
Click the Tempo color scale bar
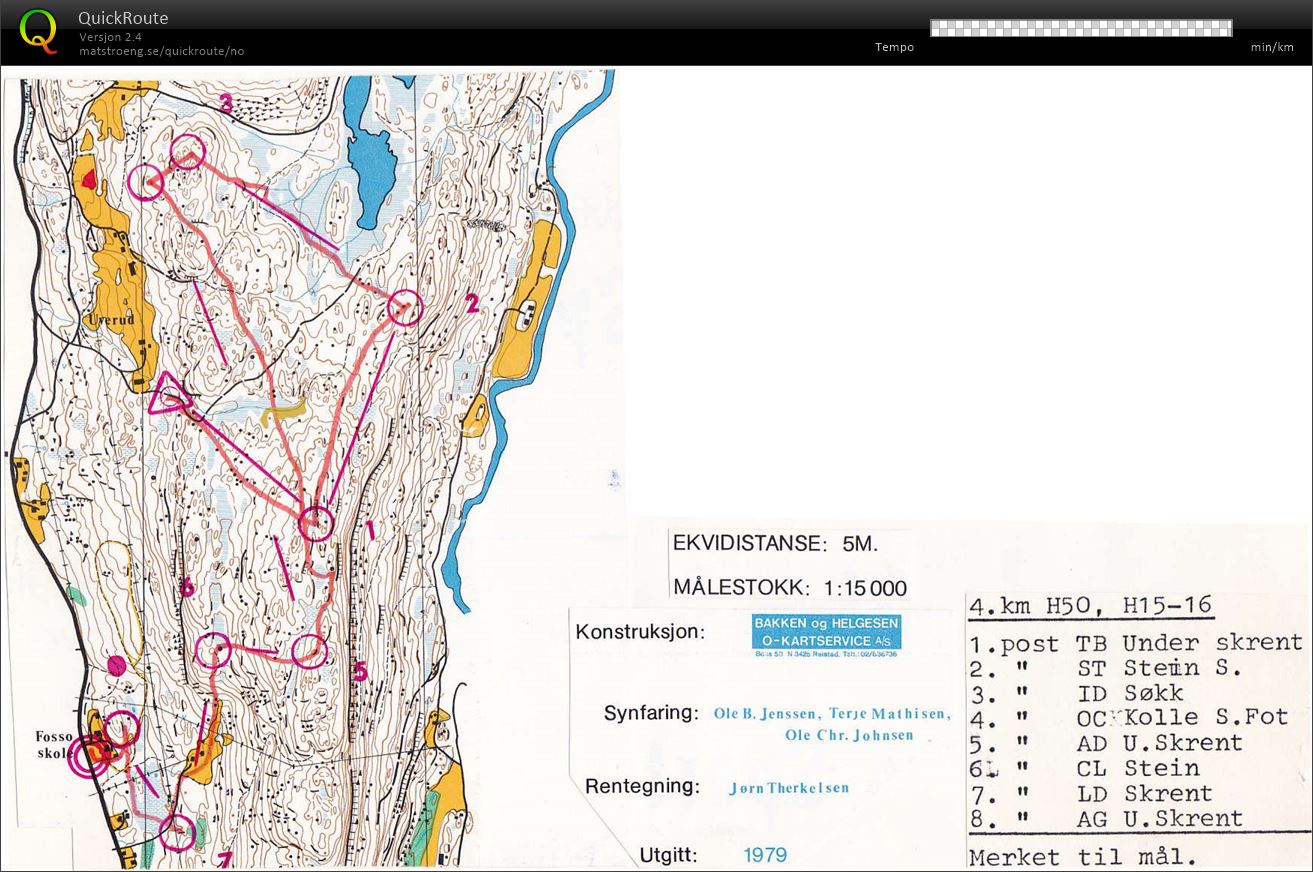1081,28
